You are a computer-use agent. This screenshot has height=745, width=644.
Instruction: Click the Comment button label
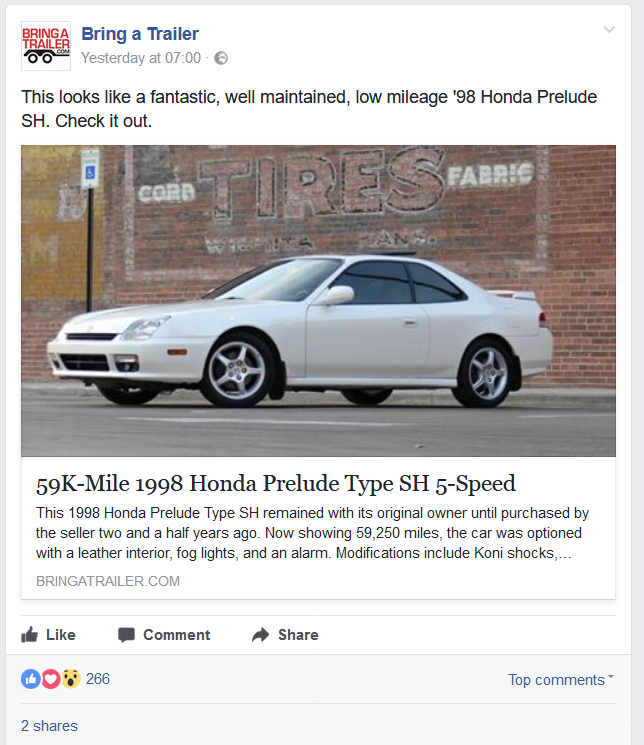[177, 635]
